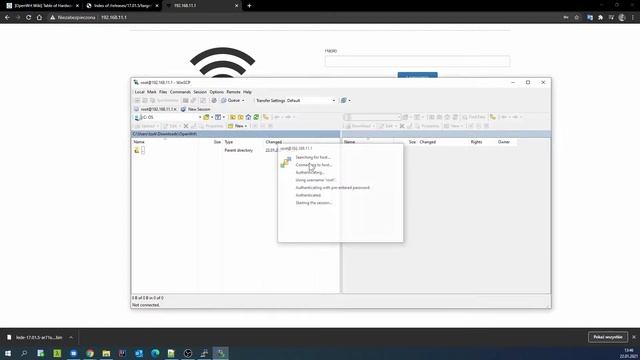The image size is (640, 360).
Task: Click the browser address bar
Action: pos(302,18)
